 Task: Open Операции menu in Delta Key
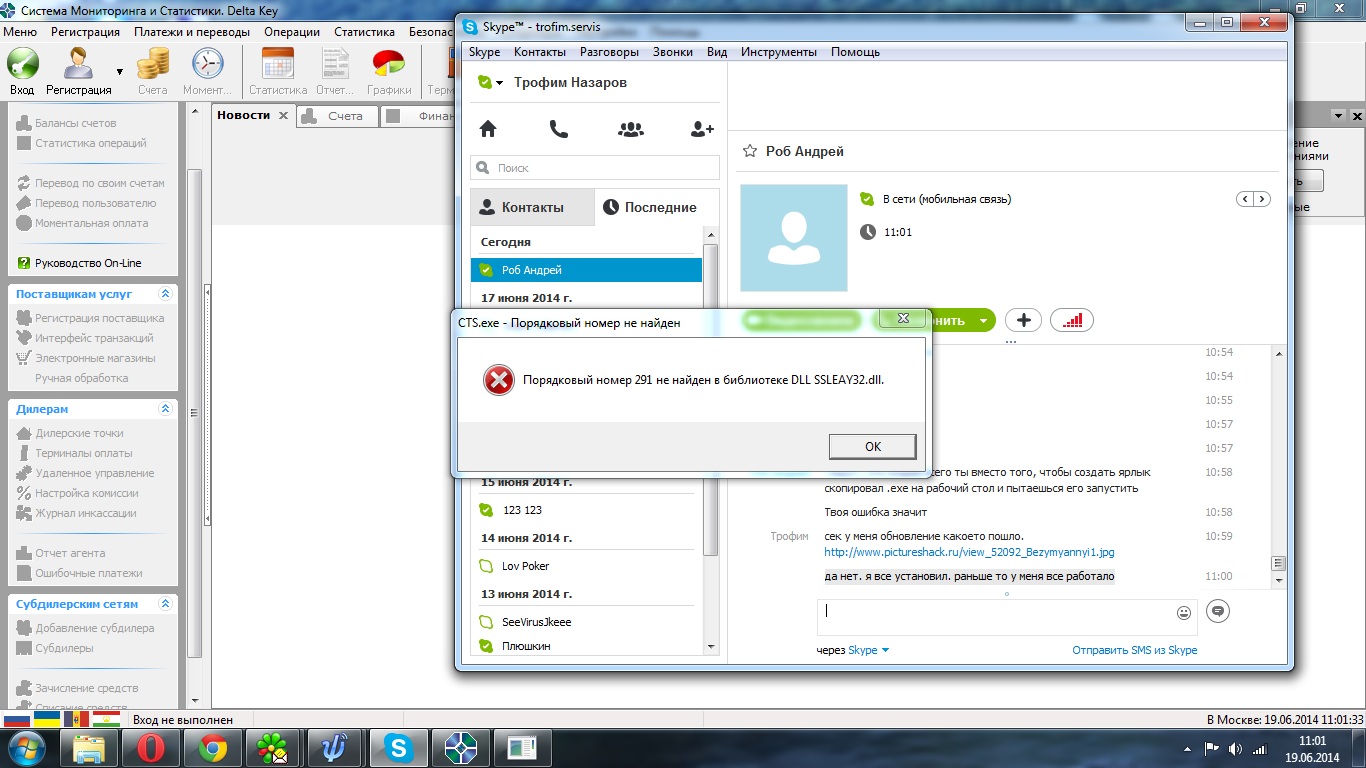292,32
